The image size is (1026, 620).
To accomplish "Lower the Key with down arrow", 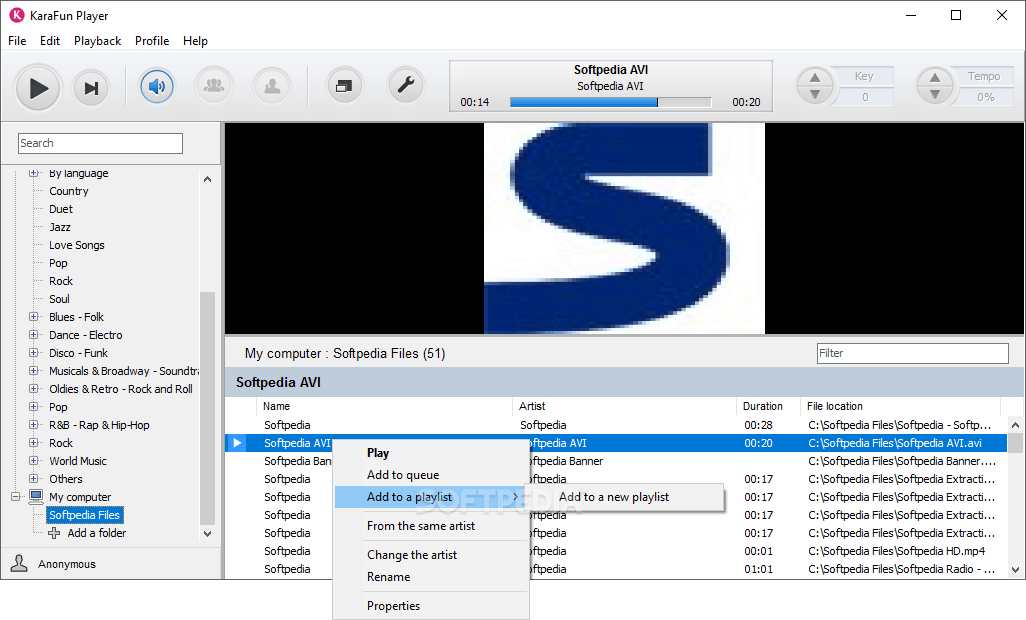I will [815, 95].
